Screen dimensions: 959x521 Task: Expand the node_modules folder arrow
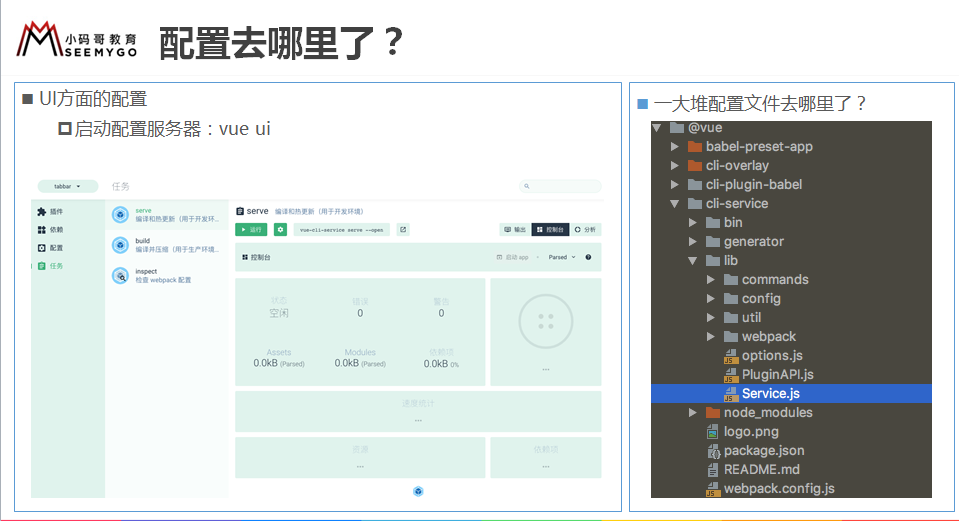(x=692, y=413)
